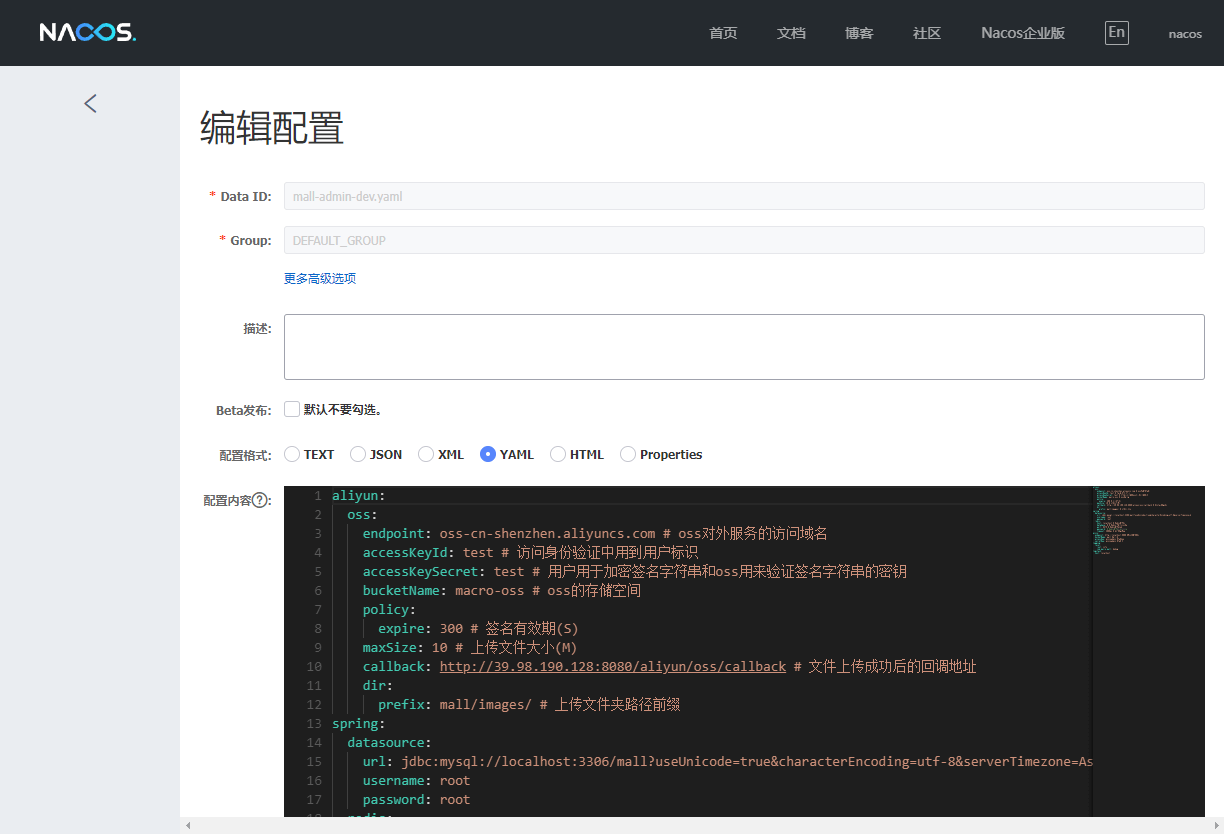This screenshot has width=1224, height=834.
Task: Click the 'spring:' line in the editor
Action: (358, 723)
